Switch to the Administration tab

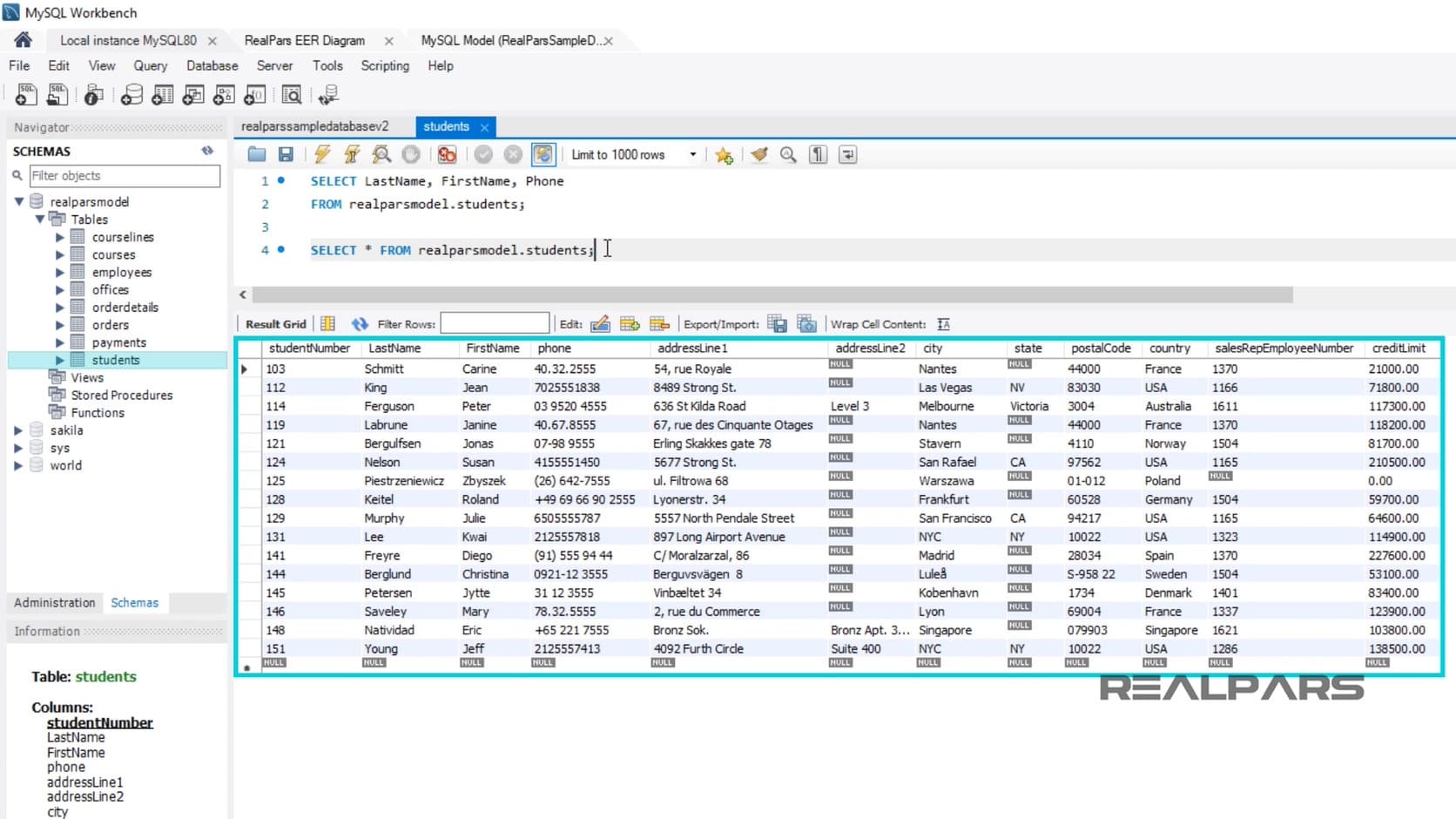[x=54, y=602]
